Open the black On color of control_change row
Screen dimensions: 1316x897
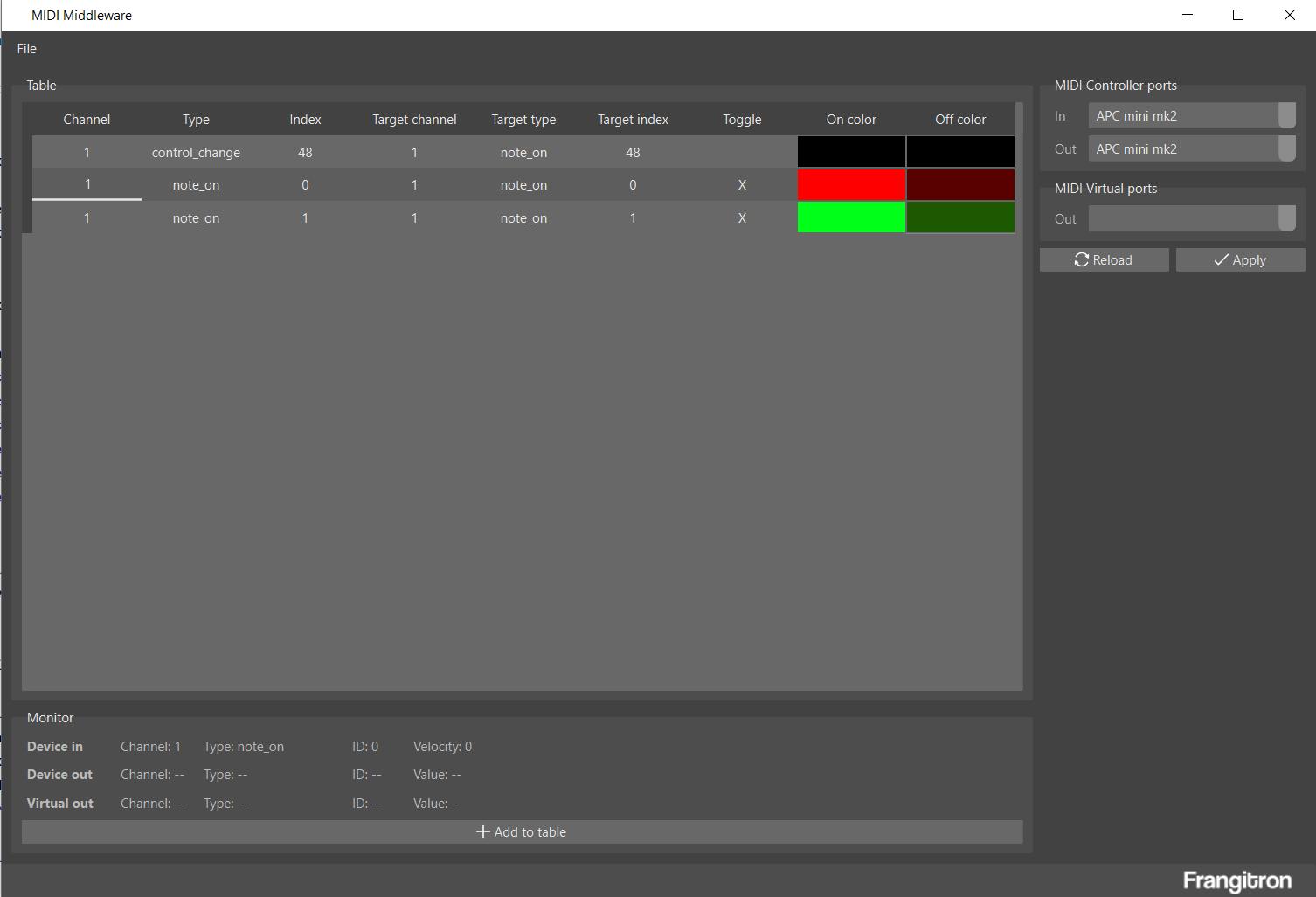851,153
